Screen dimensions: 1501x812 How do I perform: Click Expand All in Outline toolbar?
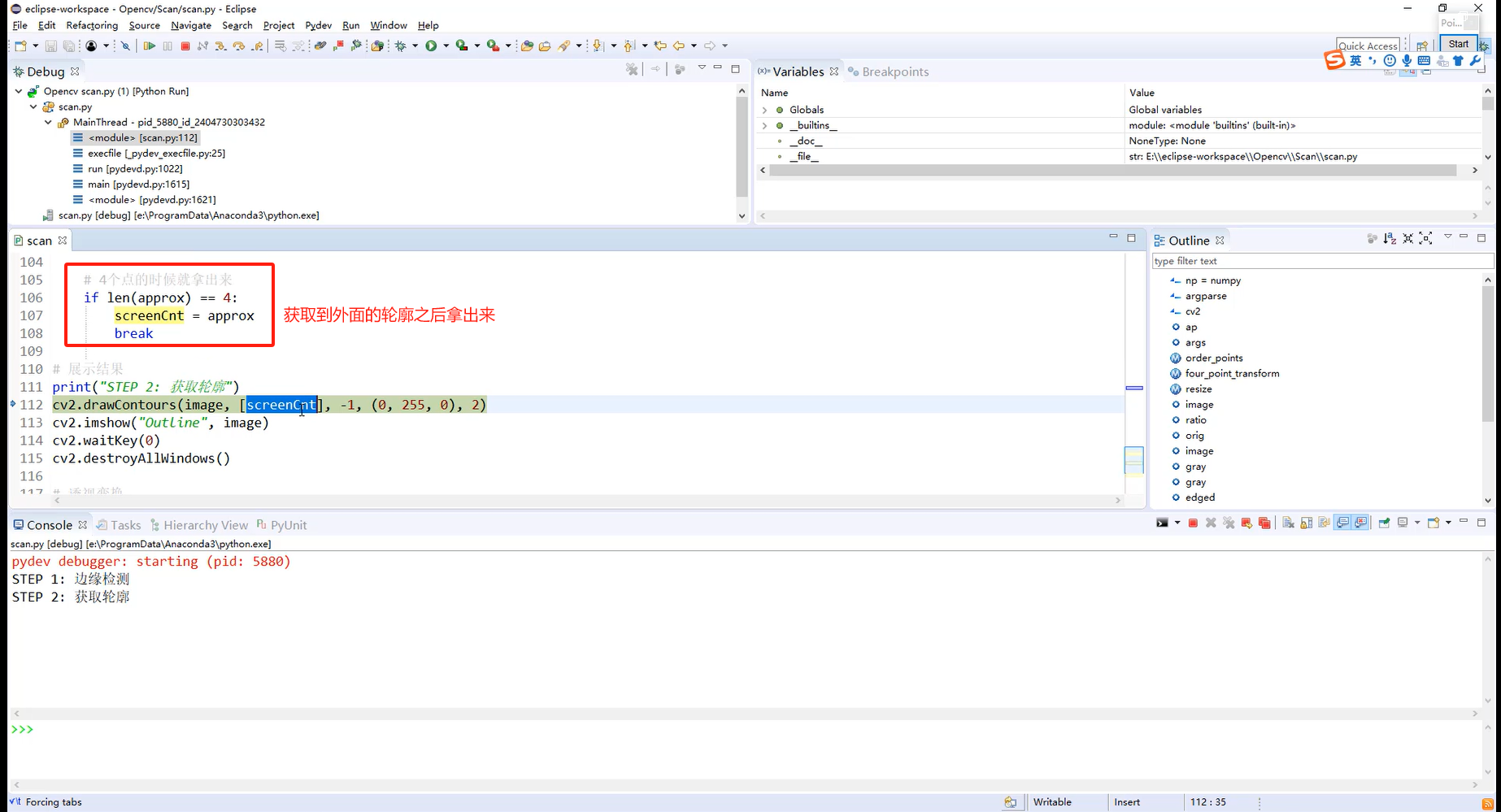point(1425,238)
